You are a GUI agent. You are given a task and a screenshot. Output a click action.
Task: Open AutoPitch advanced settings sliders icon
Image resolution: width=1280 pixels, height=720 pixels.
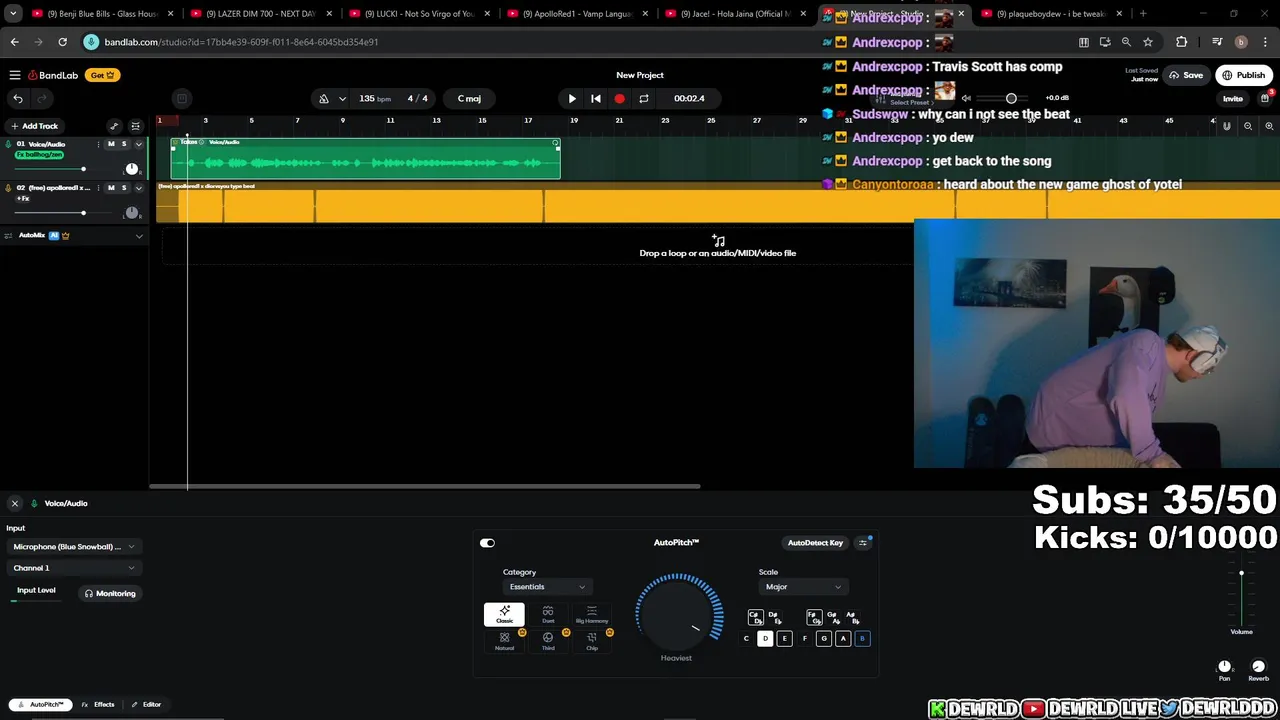[x=863, y=543]
